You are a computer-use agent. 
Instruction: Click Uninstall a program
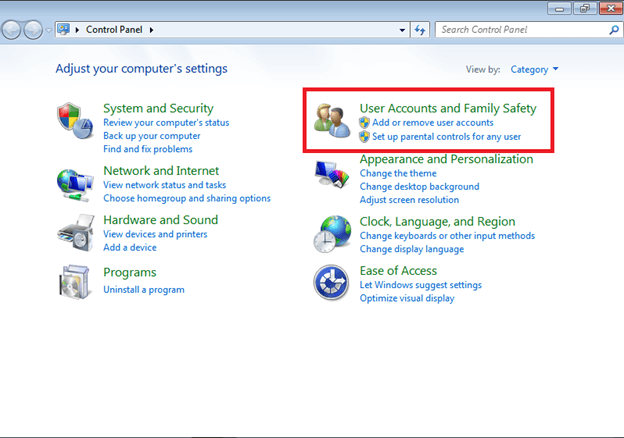coord(144,290)
